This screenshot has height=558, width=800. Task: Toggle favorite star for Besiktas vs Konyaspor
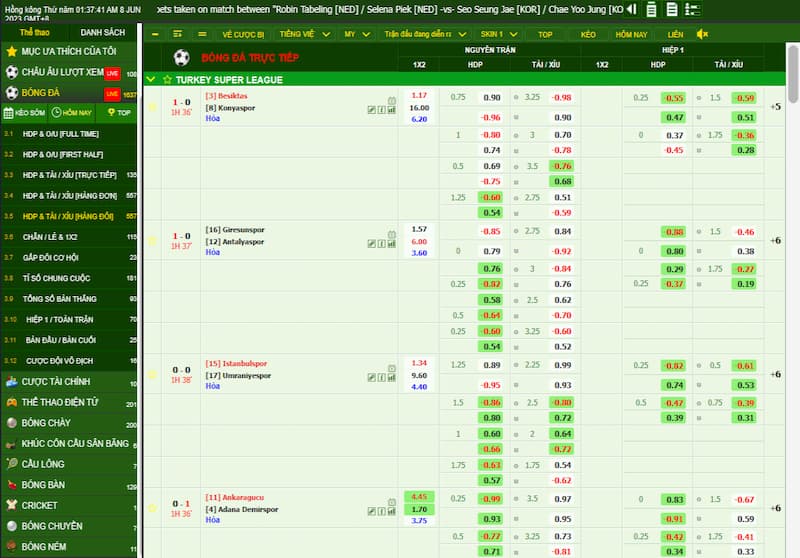[153, 106]
